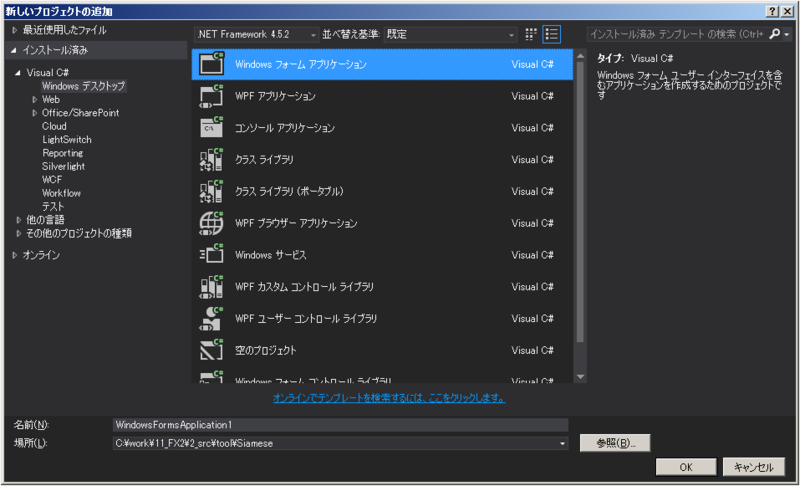Click the 参照(B)... browse button
800x486 pixels.
(615, 443)
